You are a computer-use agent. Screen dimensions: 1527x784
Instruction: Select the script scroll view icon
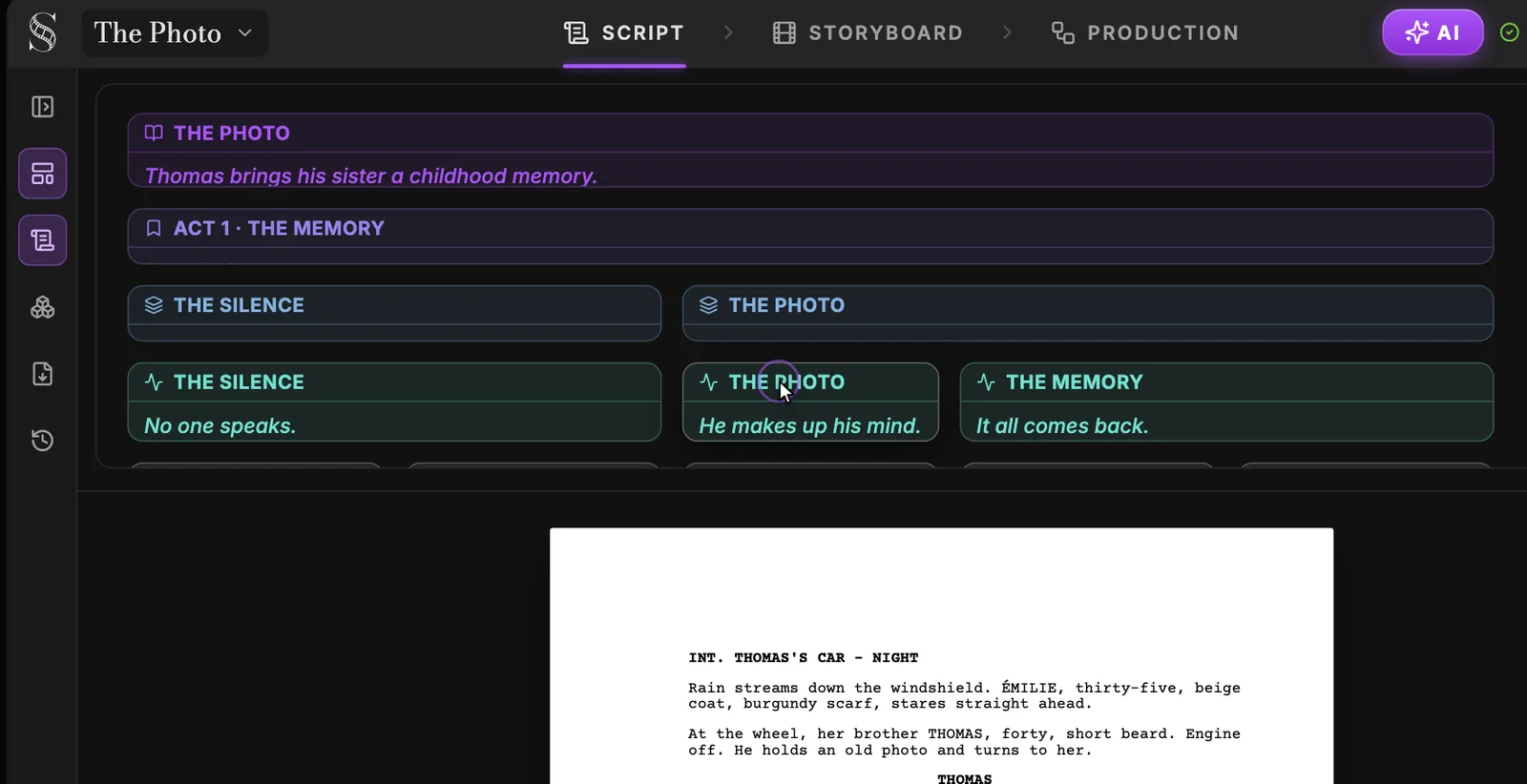coord(42,240)
